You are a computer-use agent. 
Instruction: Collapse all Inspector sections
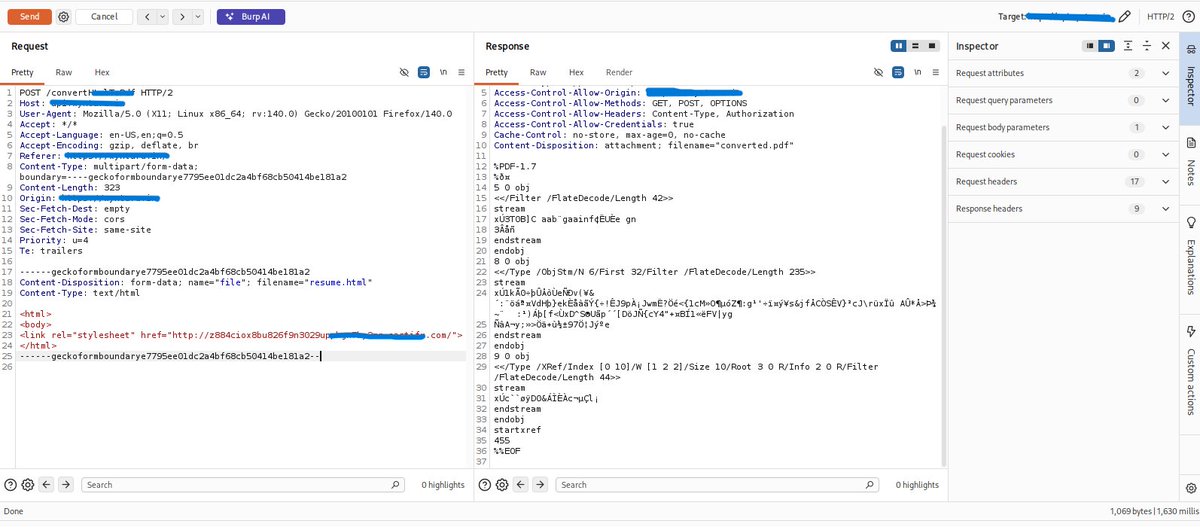[1147, 46]
